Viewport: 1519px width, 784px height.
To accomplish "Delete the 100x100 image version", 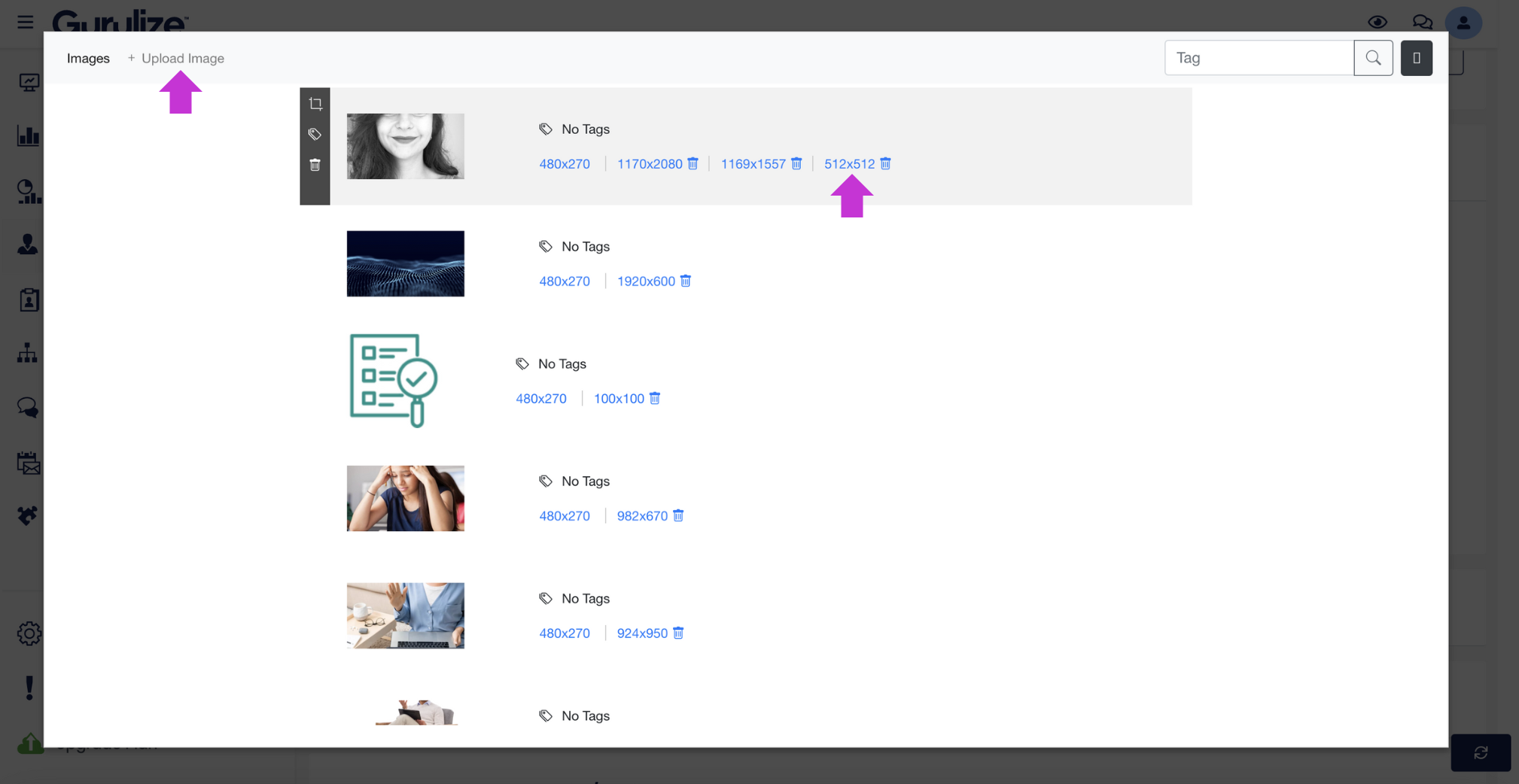I will pos(655,398).
